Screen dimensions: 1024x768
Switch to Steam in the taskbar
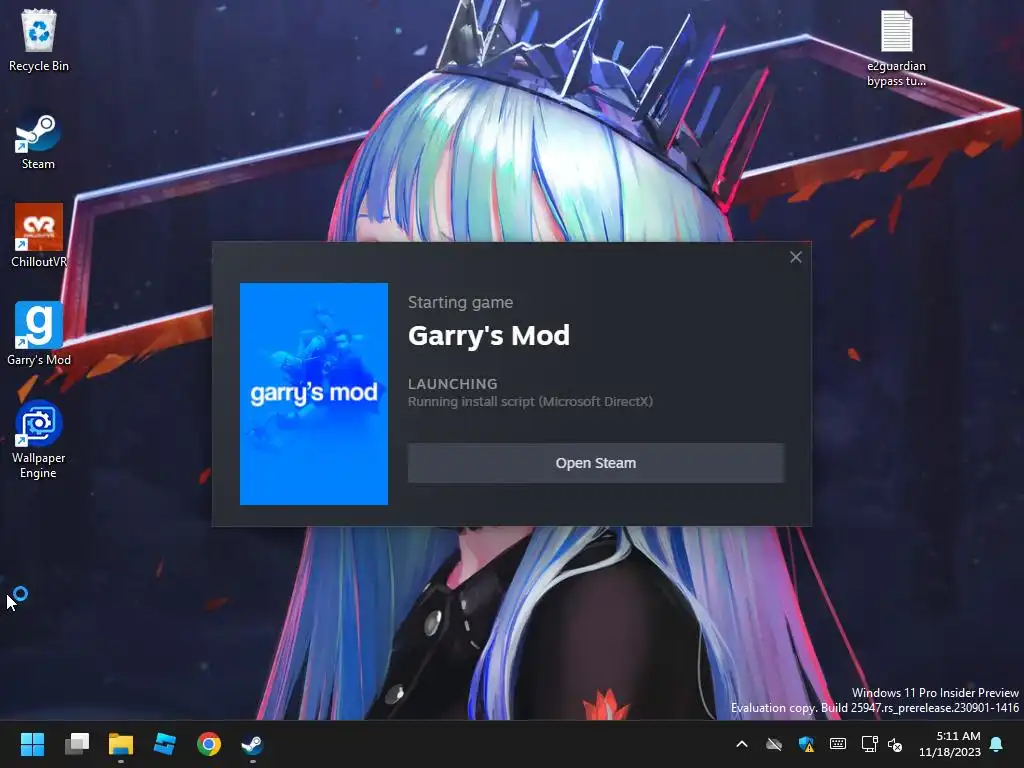click(253, 744)
